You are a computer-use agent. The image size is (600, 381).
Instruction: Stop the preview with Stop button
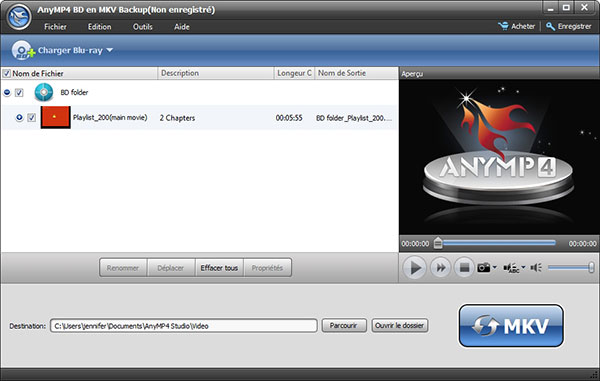click(464, 267)
